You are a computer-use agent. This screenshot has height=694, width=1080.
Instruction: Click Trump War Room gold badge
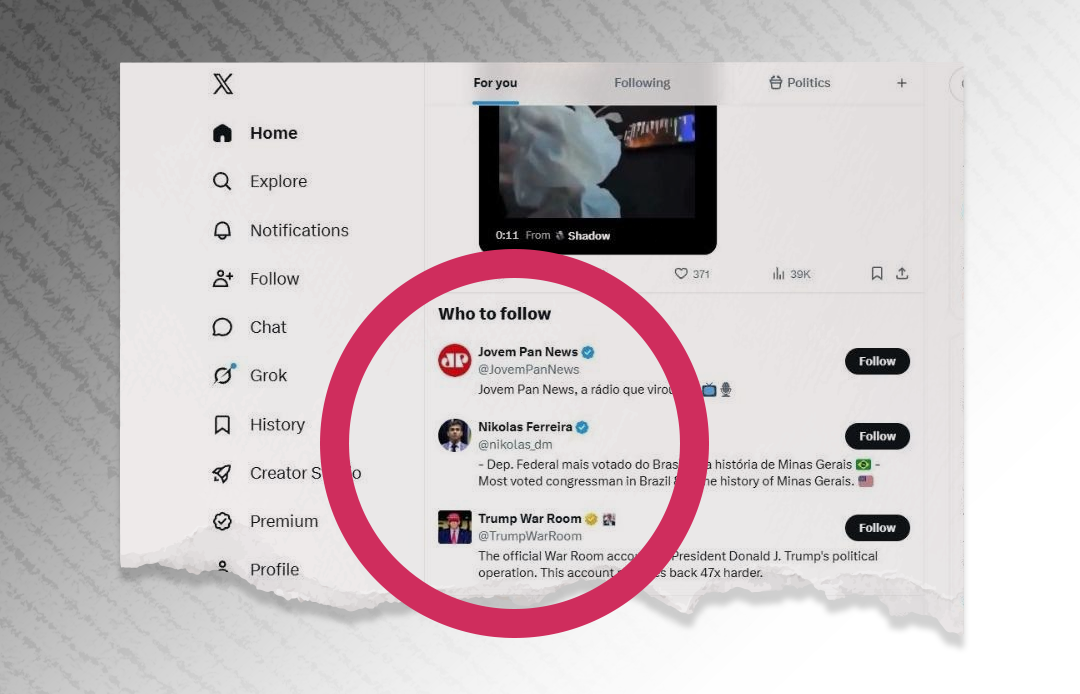pos(591,518)
